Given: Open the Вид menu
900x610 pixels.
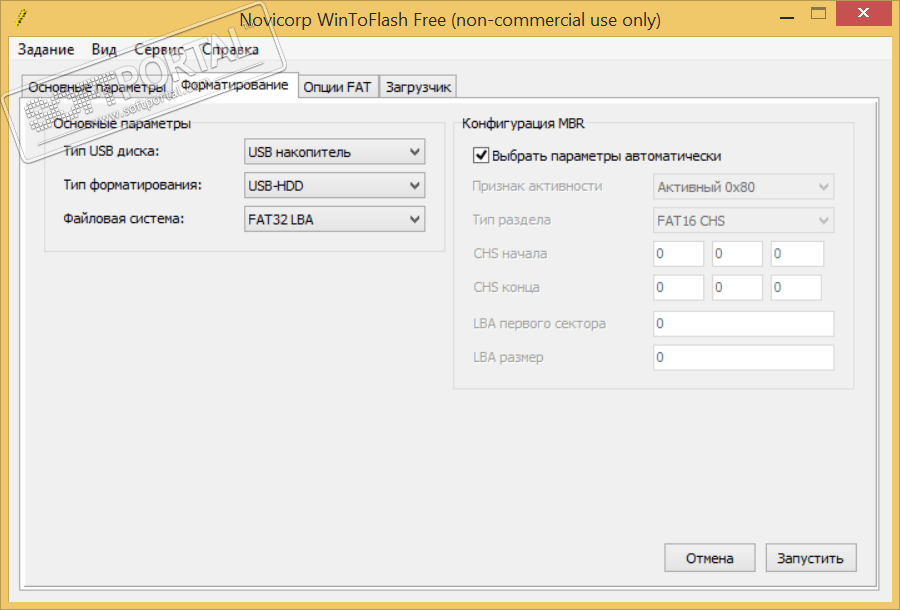Looking at the screenshot, I should coord(104,49).
